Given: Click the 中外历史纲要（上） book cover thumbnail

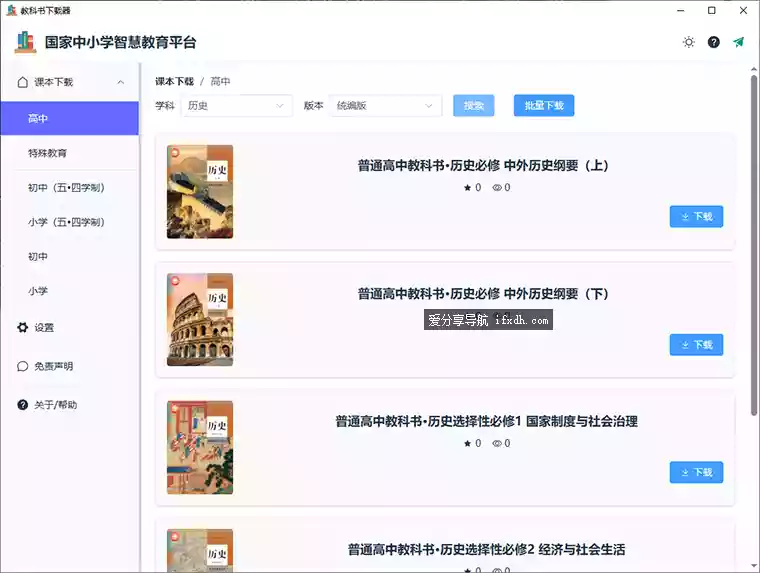Looking at the screenshot, I should [200, 191].
